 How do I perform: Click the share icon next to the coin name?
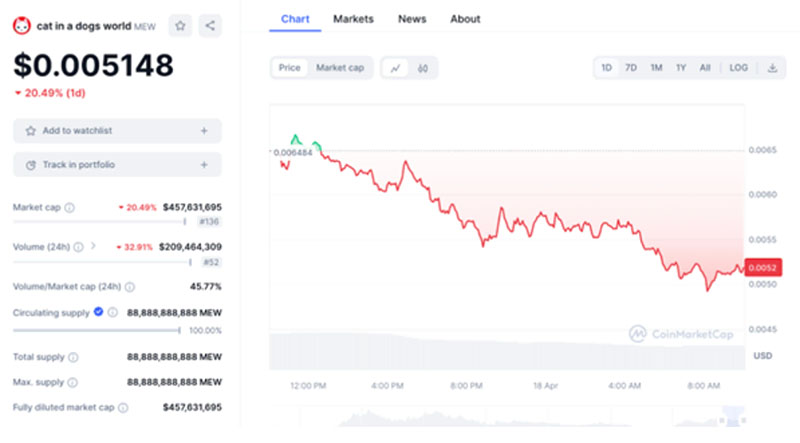[210, 26]
